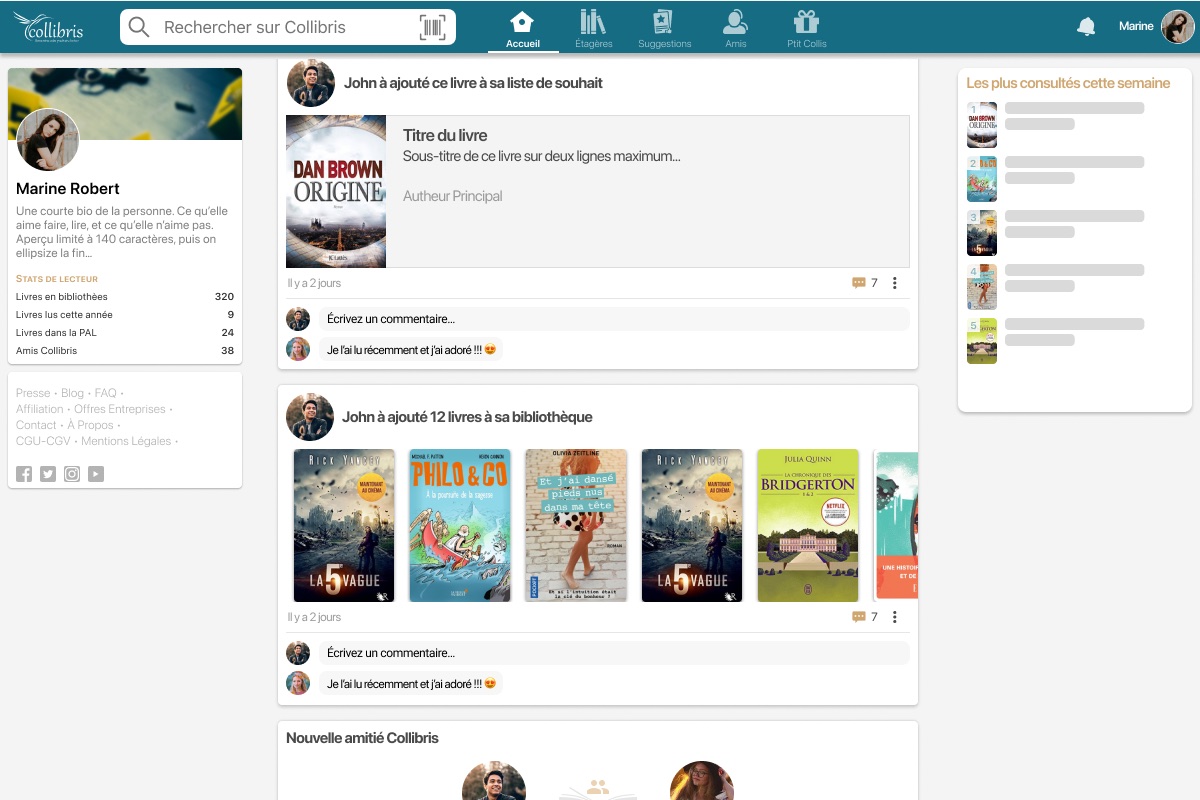
Task: Open the YouTube icon
Action: point(96,474)
